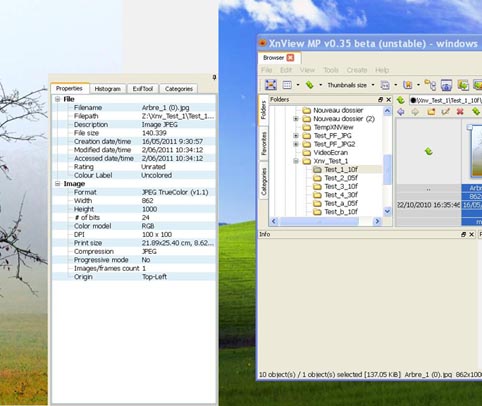482x406 pixels.
Task: Close the Folders panel
Action: 389,100
